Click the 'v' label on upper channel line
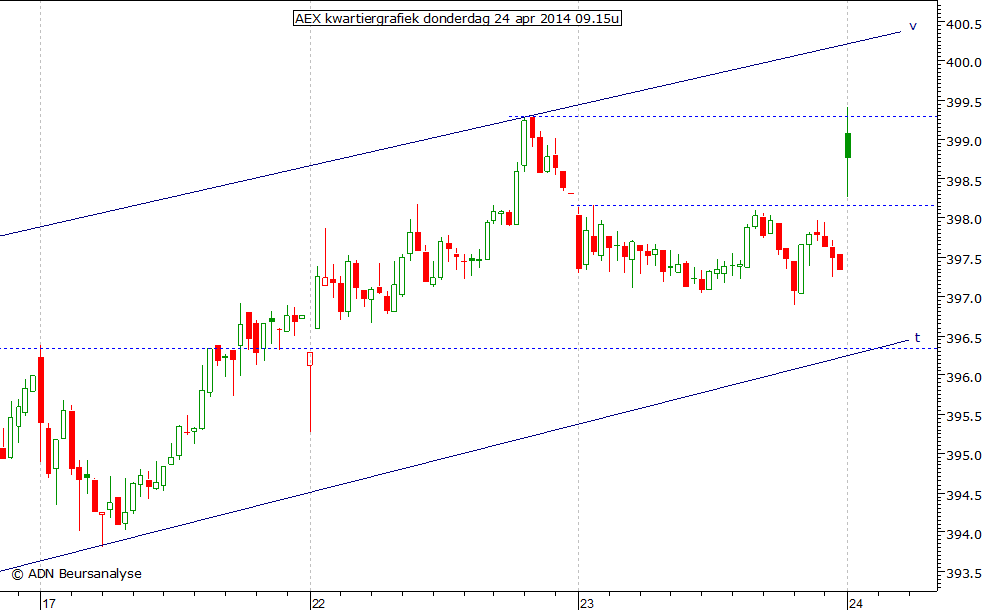 (913, 26)
